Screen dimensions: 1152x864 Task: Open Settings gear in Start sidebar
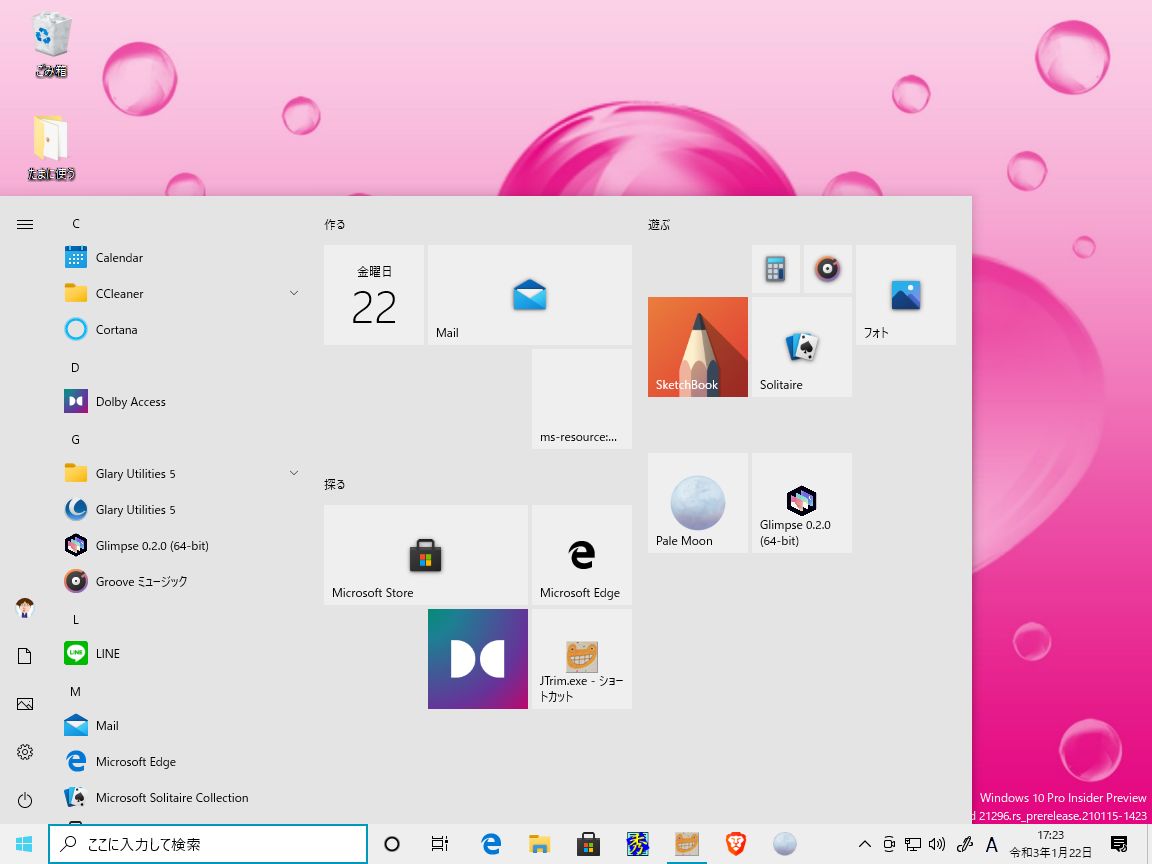pyautogui.click(x=24, y=752)
